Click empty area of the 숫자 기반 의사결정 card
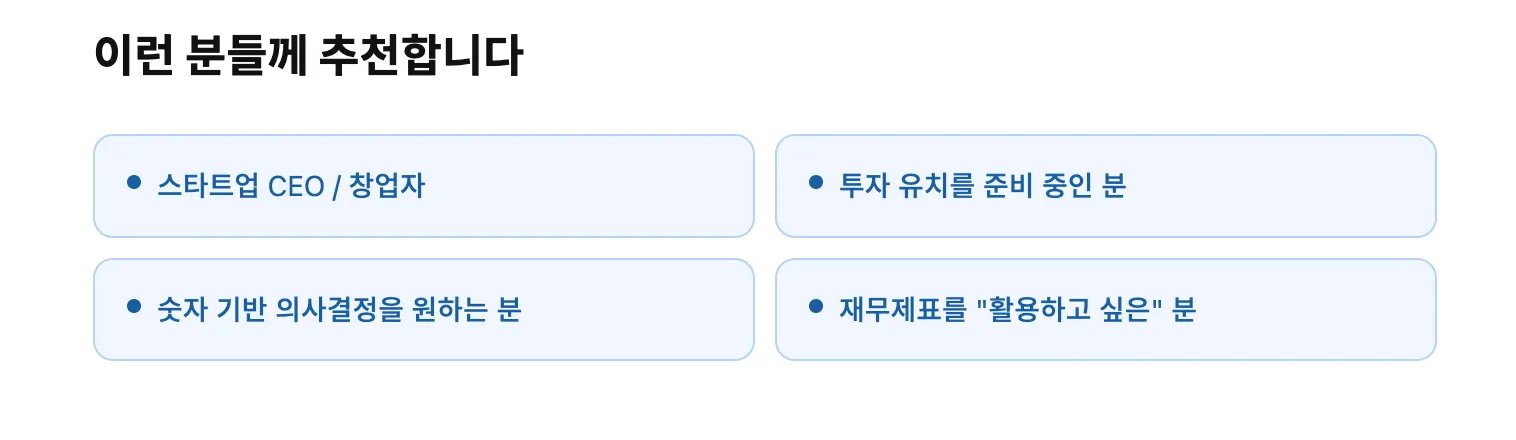 click(x=640, y=310)
